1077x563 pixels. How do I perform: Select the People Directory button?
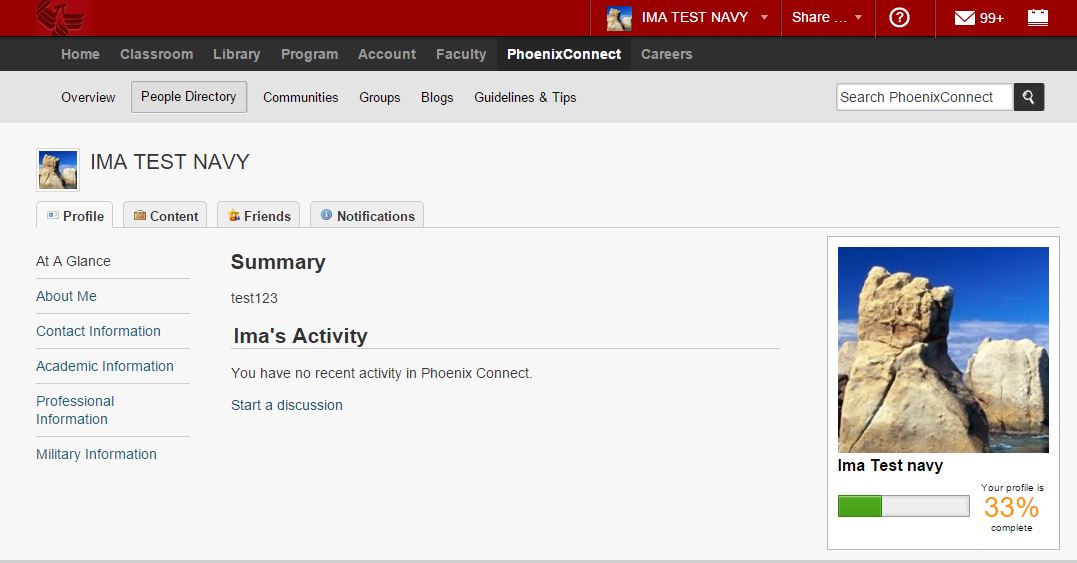pos(189,97)
